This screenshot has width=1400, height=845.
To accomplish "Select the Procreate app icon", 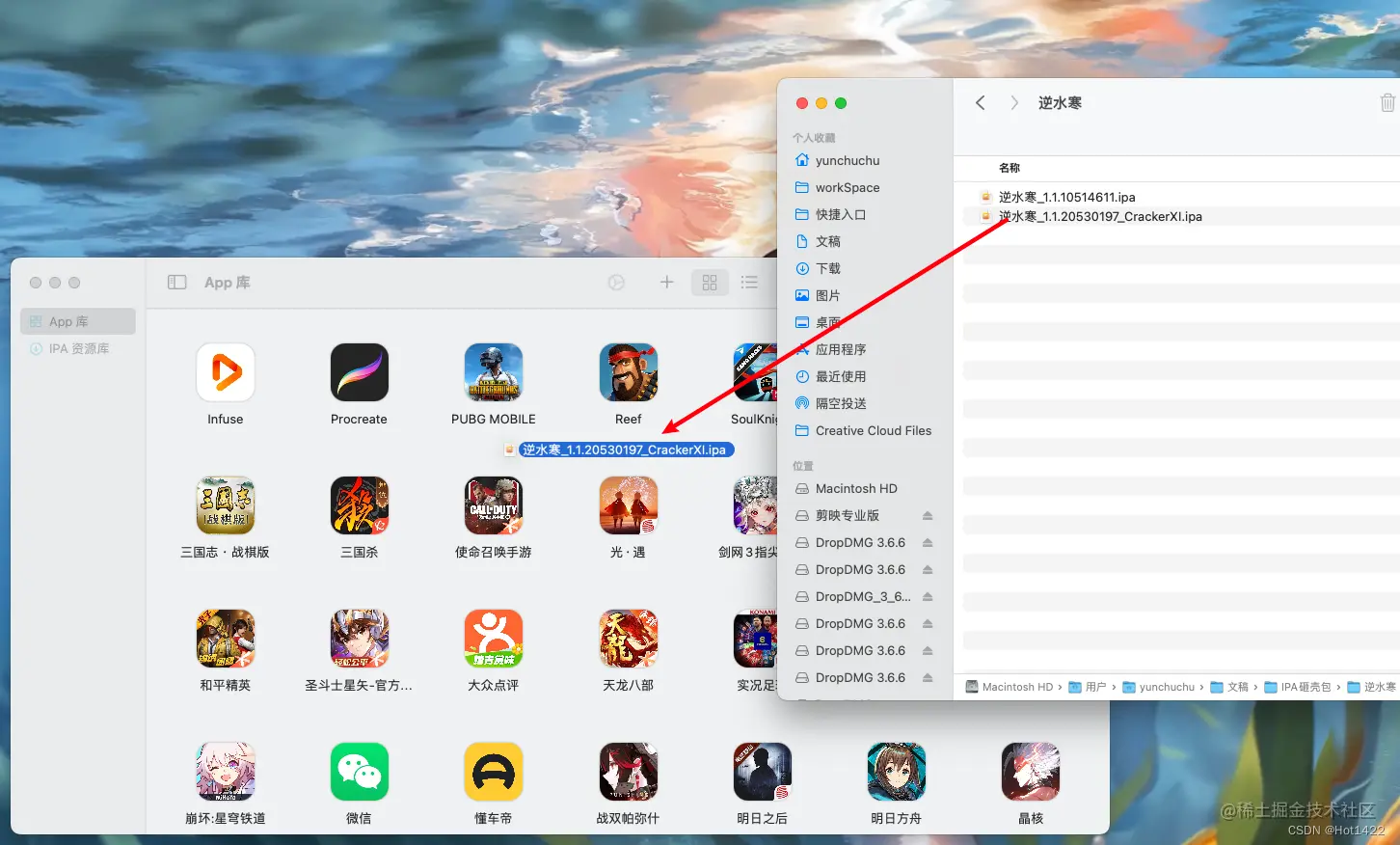I will tap(360, 372).
